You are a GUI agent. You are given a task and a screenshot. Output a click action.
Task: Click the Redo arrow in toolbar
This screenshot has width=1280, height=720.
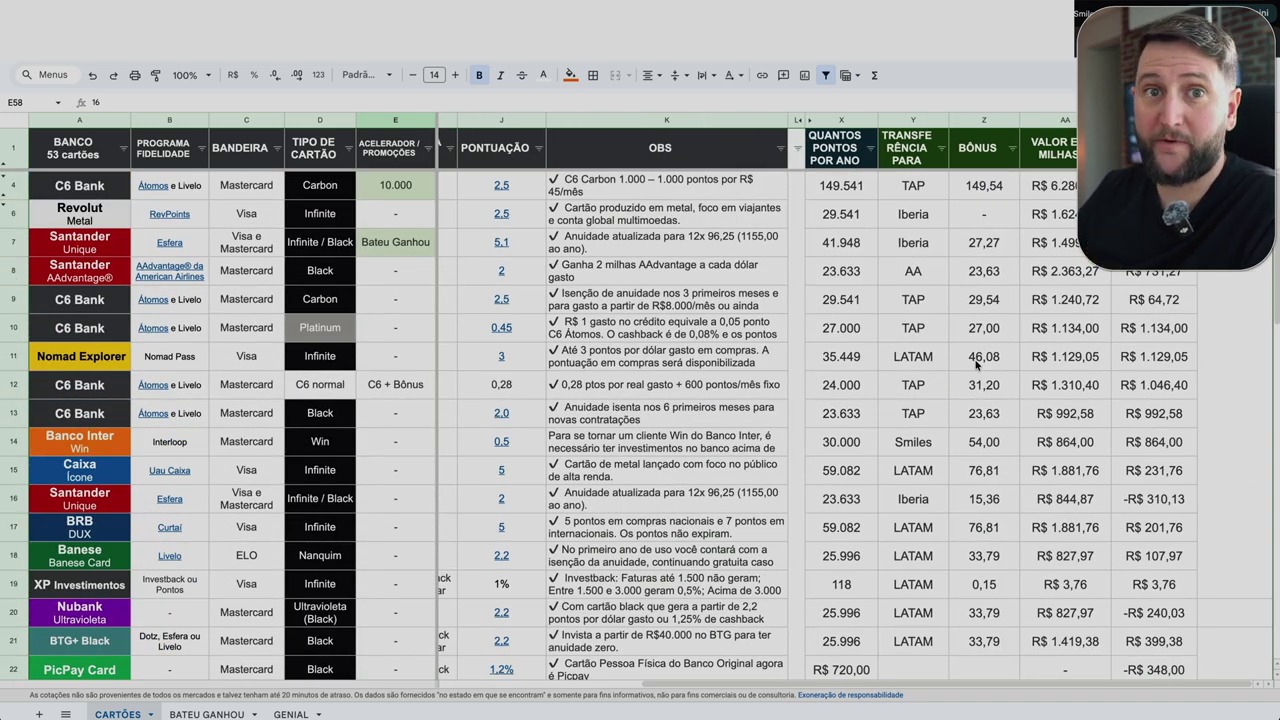coord(113,75)
